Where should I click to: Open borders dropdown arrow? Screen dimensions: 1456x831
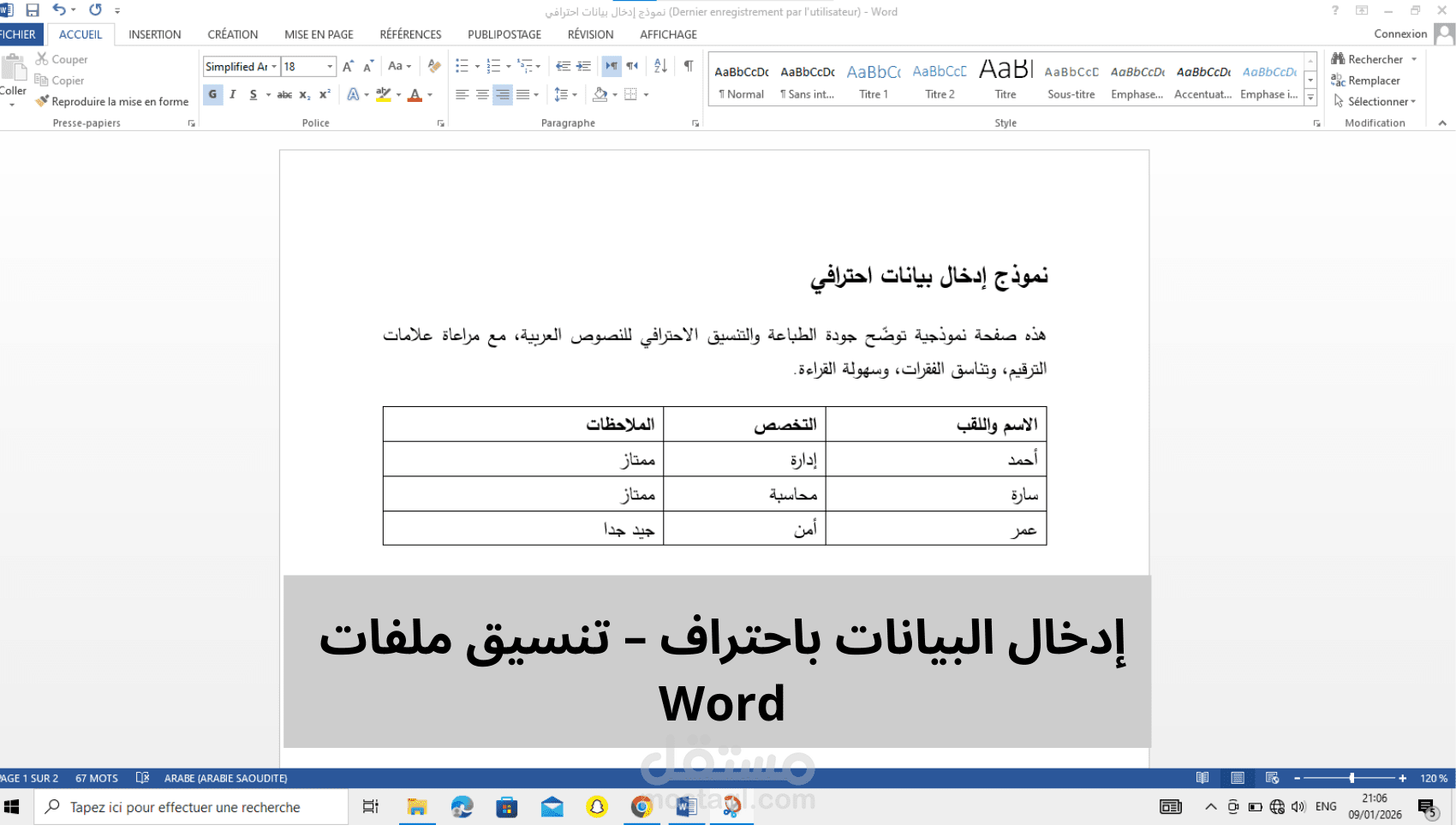point(646,95)
